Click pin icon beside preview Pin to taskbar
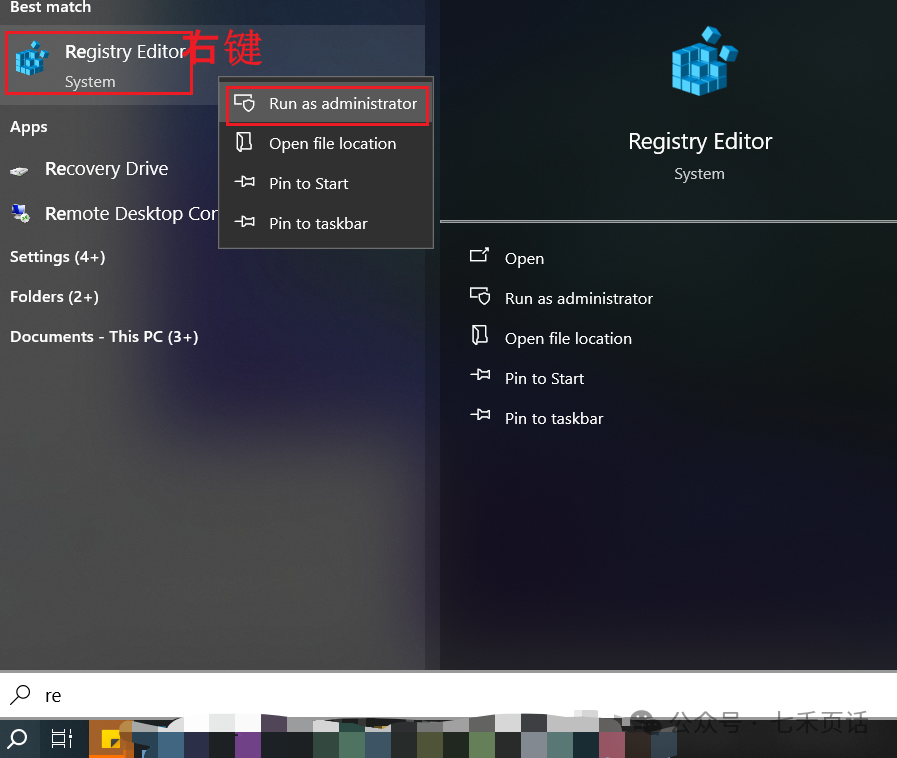This screenshot has height=758, width=897. pos(481,415)
